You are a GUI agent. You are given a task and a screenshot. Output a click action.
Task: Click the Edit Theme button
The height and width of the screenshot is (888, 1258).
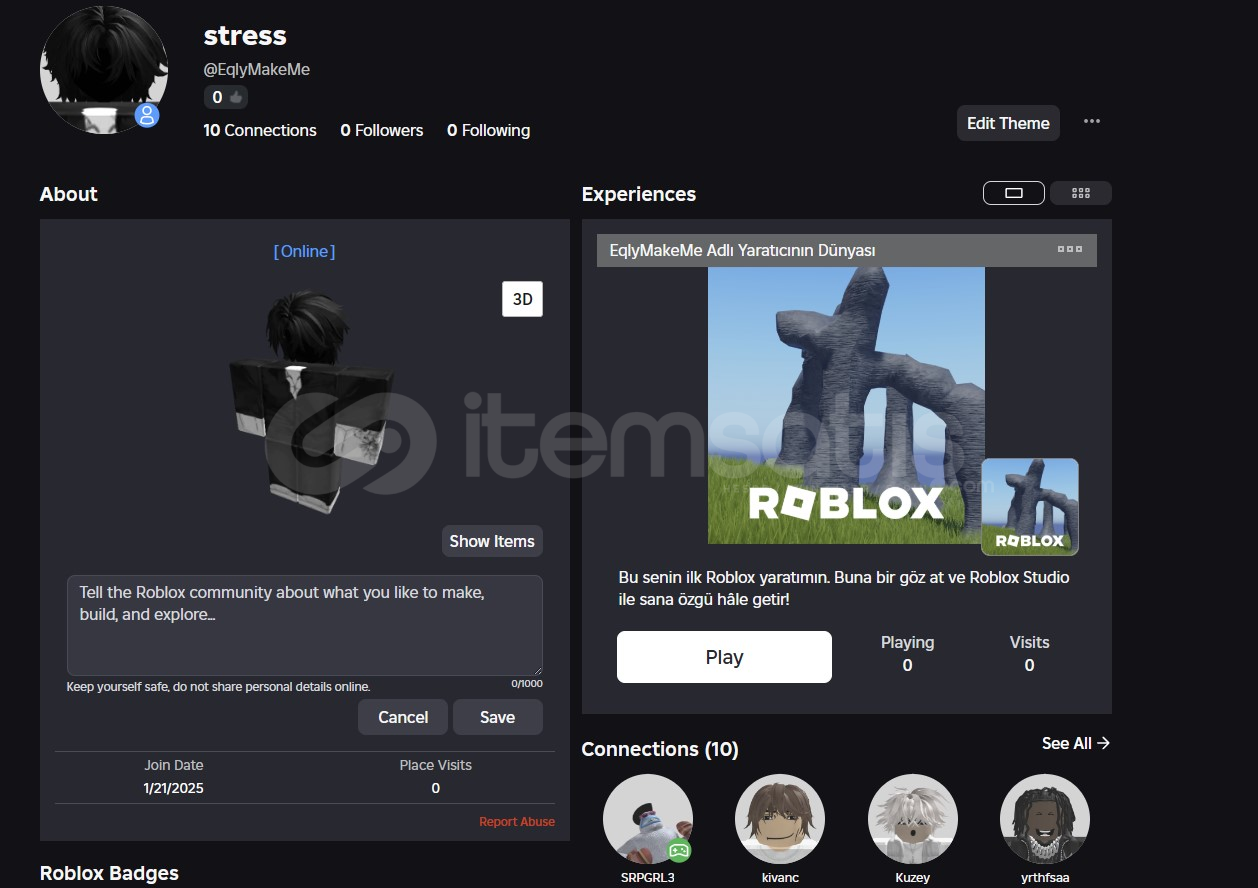pos(1007,123)
